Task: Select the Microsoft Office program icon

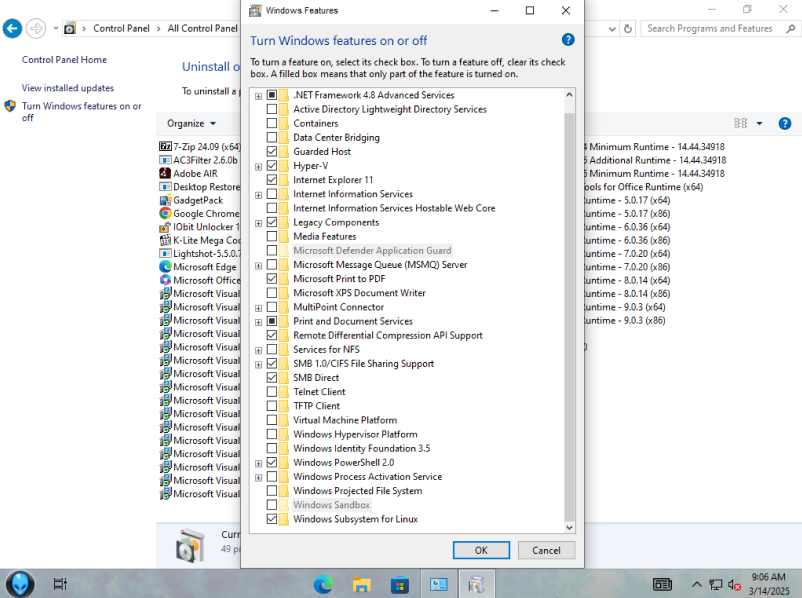Action: [x=165, y=280]
